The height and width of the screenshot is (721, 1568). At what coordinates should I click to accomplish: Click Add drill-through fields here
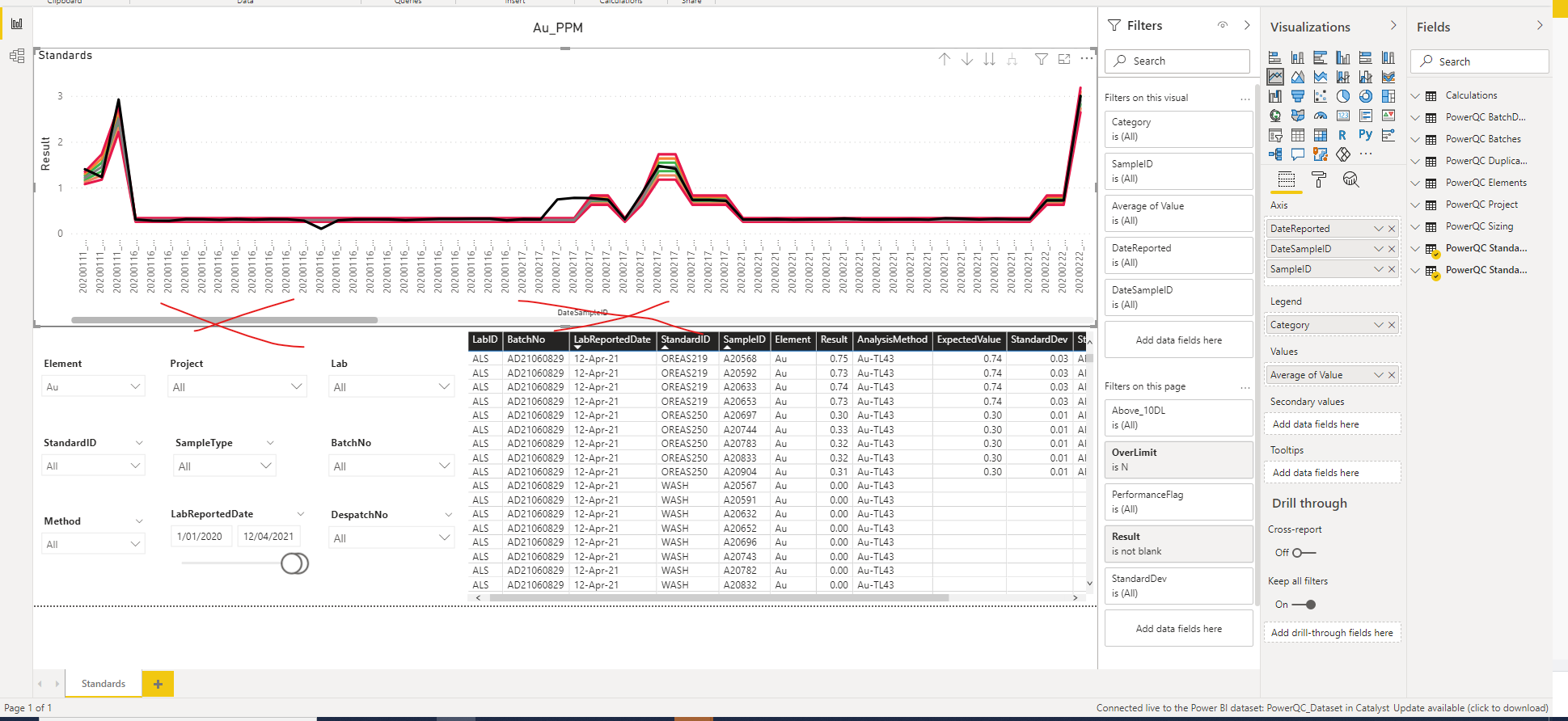(x=1332, y=633)
